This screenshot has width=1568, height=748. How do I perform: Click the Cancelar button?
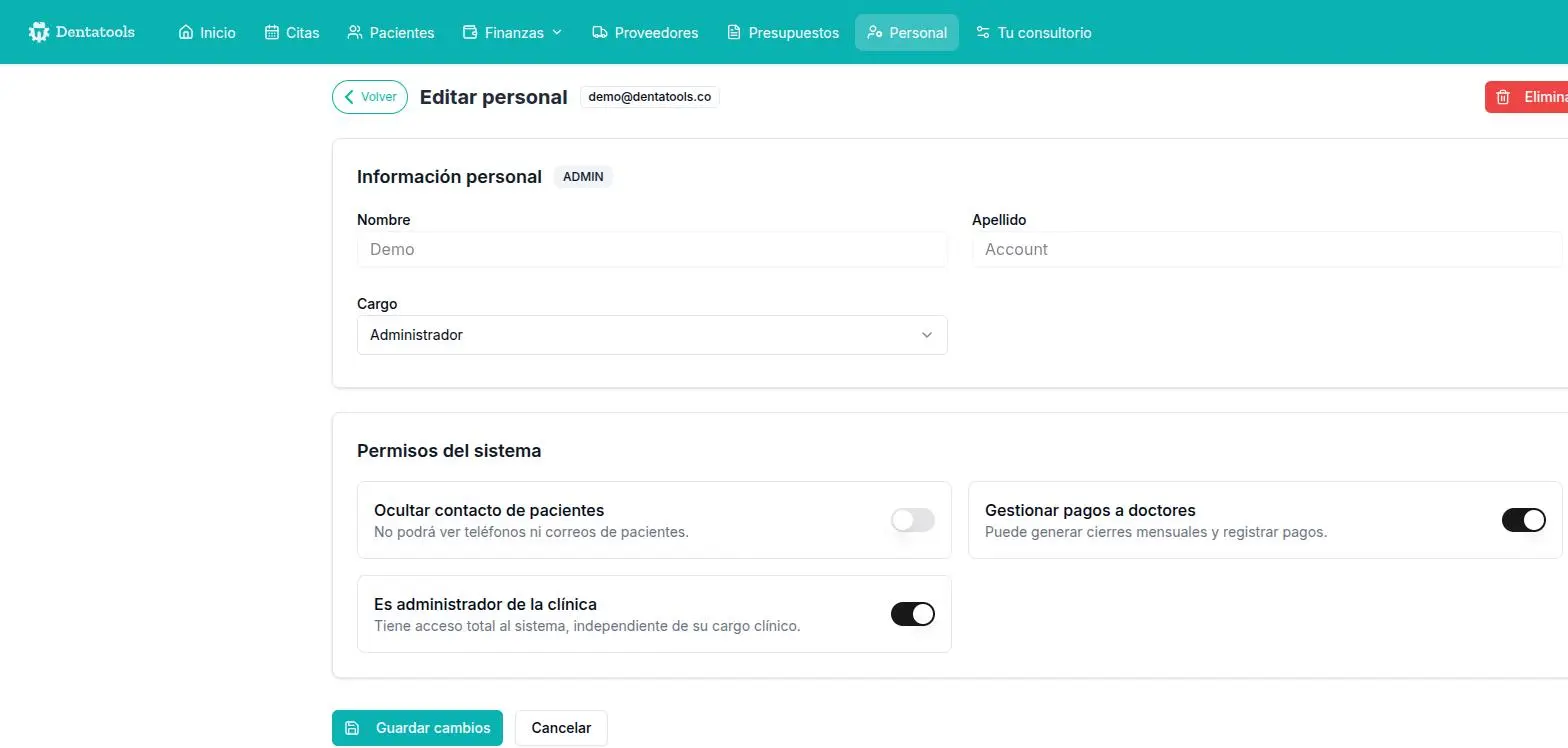tap(561, 728)
